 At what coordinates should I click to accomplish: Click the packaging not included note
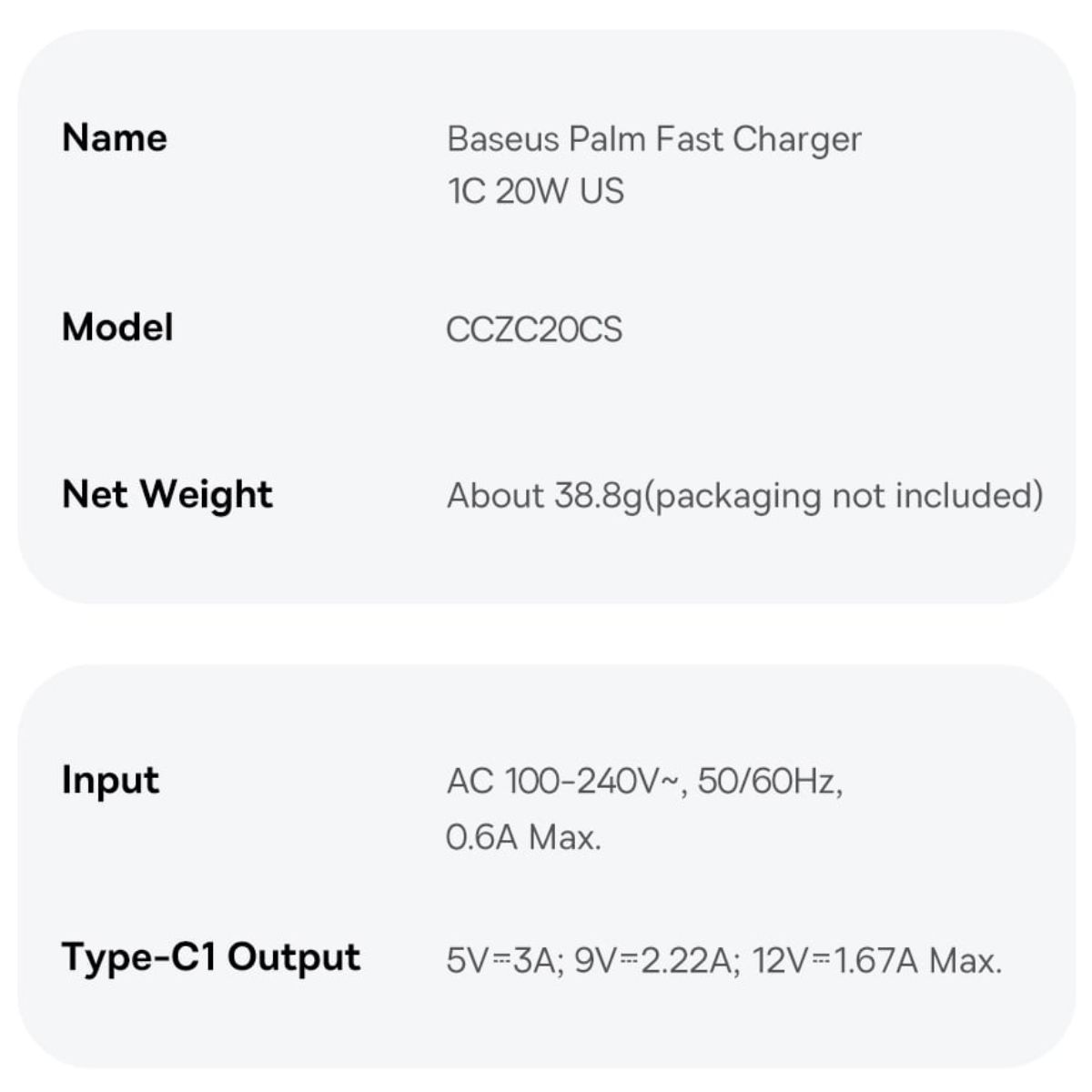pyautogui.click(x=844, y=496)
